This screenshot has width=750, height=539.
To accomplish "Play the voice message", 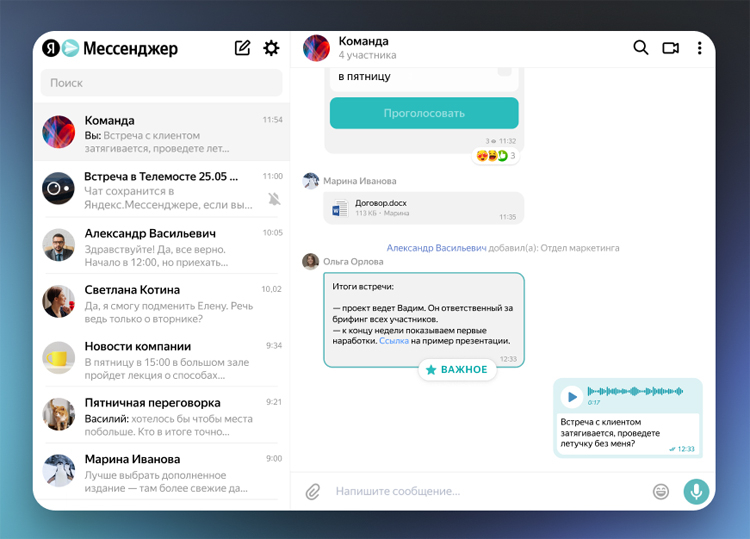I will [x=571, y=396].
